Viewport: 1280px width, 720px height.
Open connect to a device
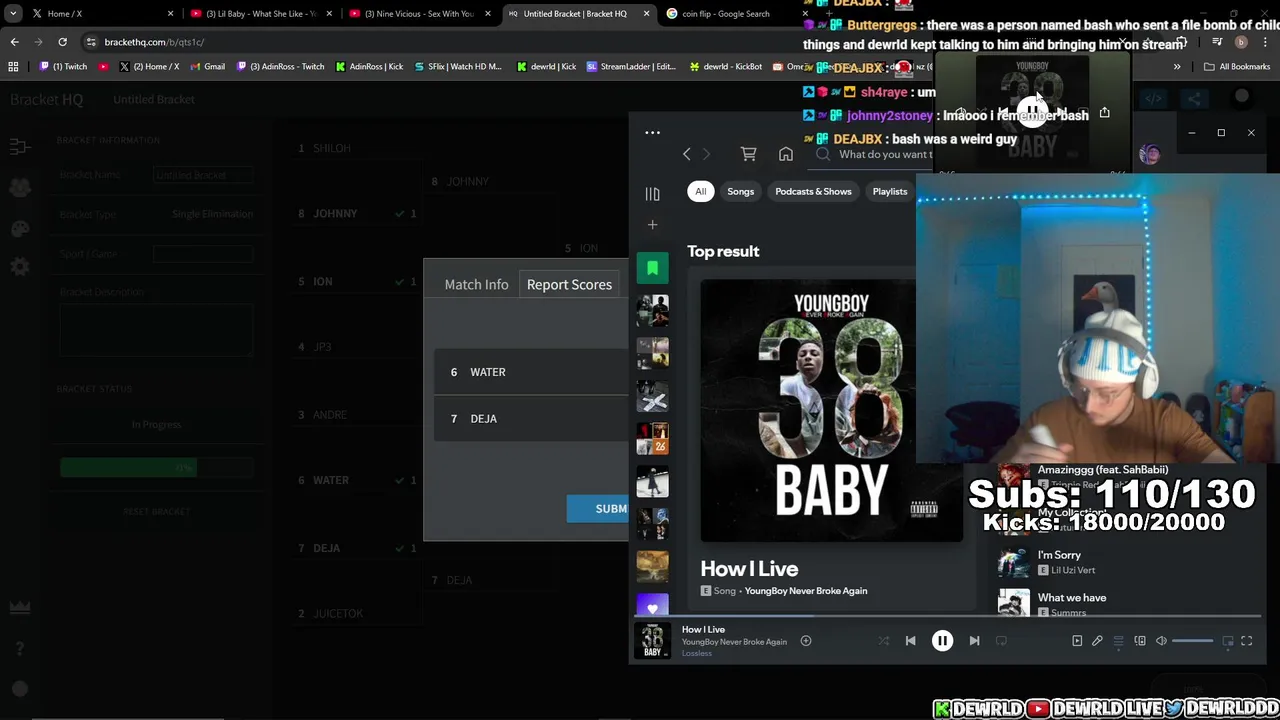1140,641
